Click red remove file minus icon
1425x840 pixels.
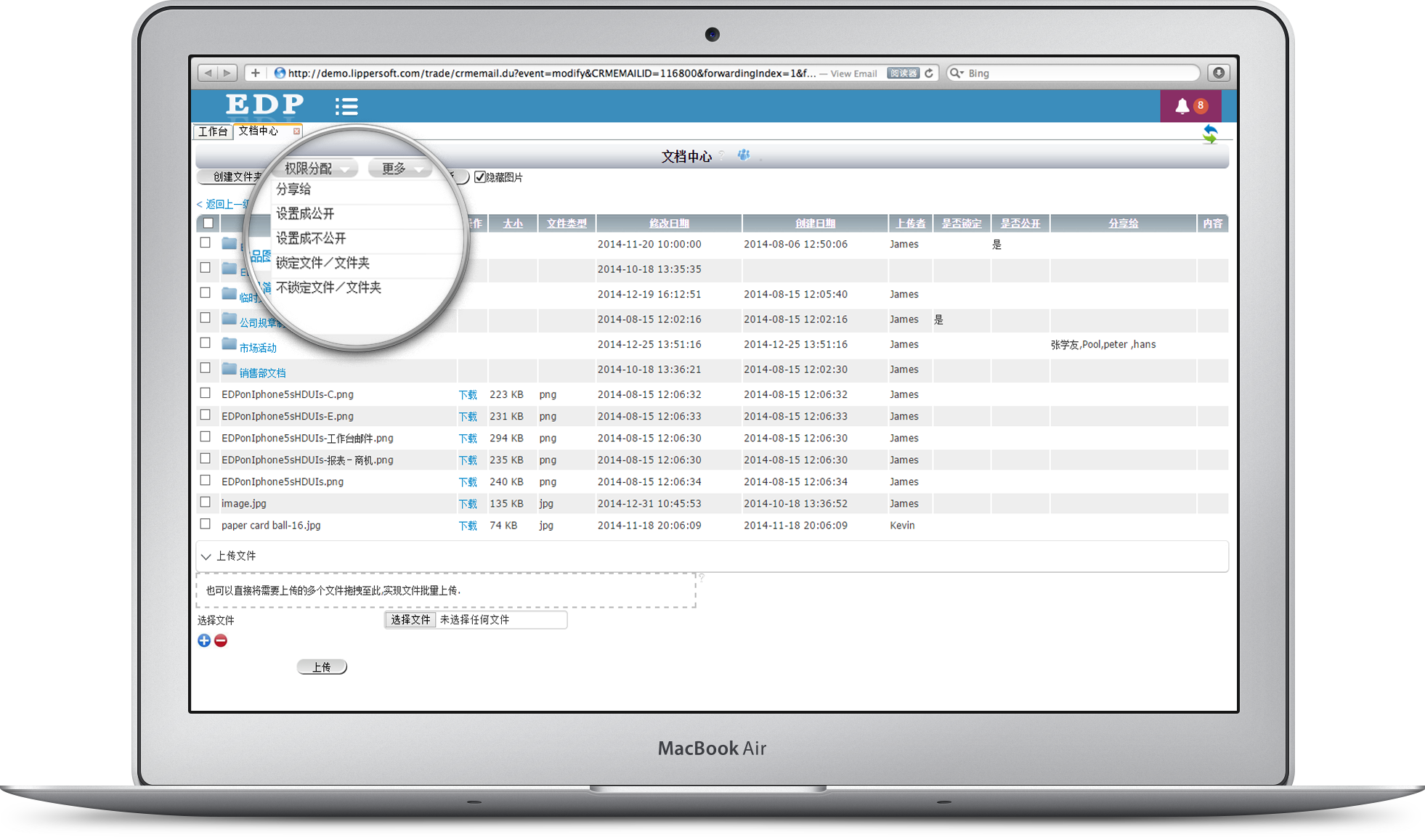click(221, 640)
